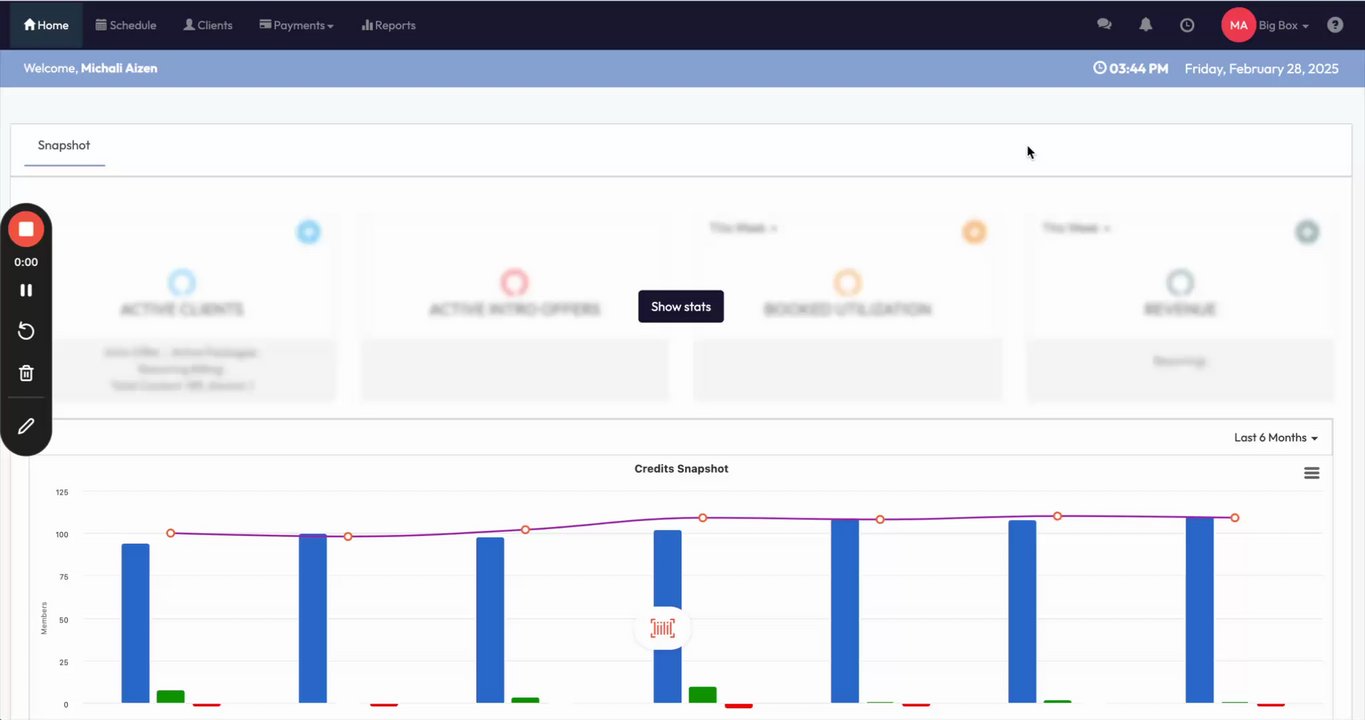Viewport: 1365px width, 720px height.
Task: Restart the recording
Action: tap(26, 332)
